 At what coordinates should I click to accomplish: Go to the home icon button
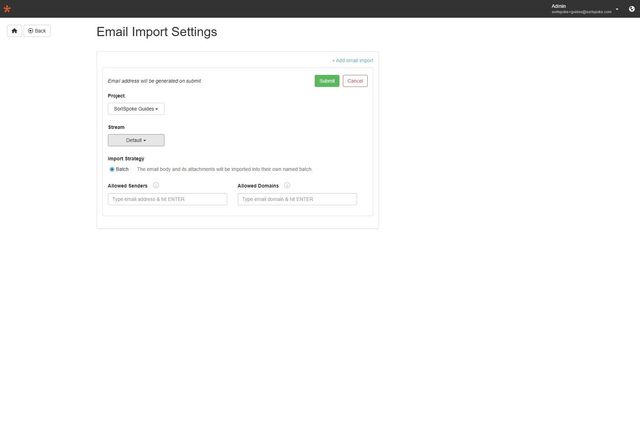click(14, 31)
